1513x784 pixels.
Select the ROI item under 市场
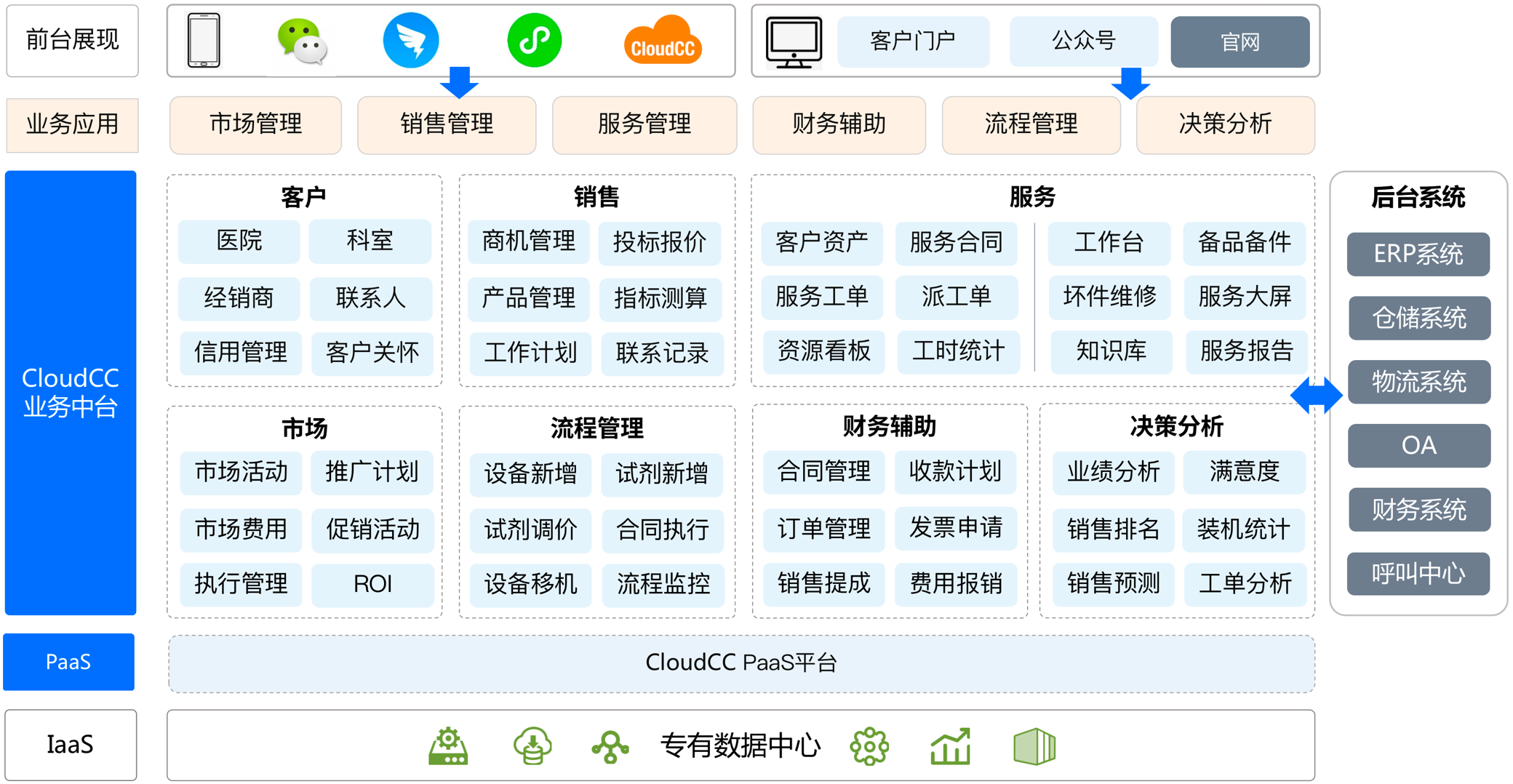(x=372, y=584)
